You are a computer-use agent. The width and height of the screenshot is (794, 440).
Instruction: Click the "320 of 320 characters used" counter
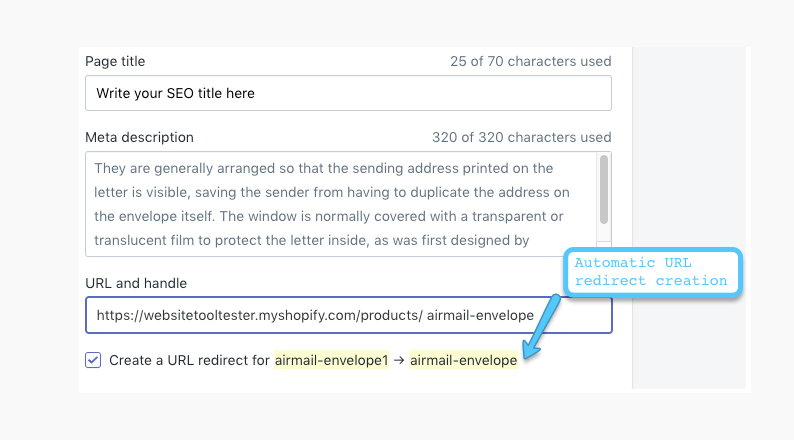click(522, 137)
